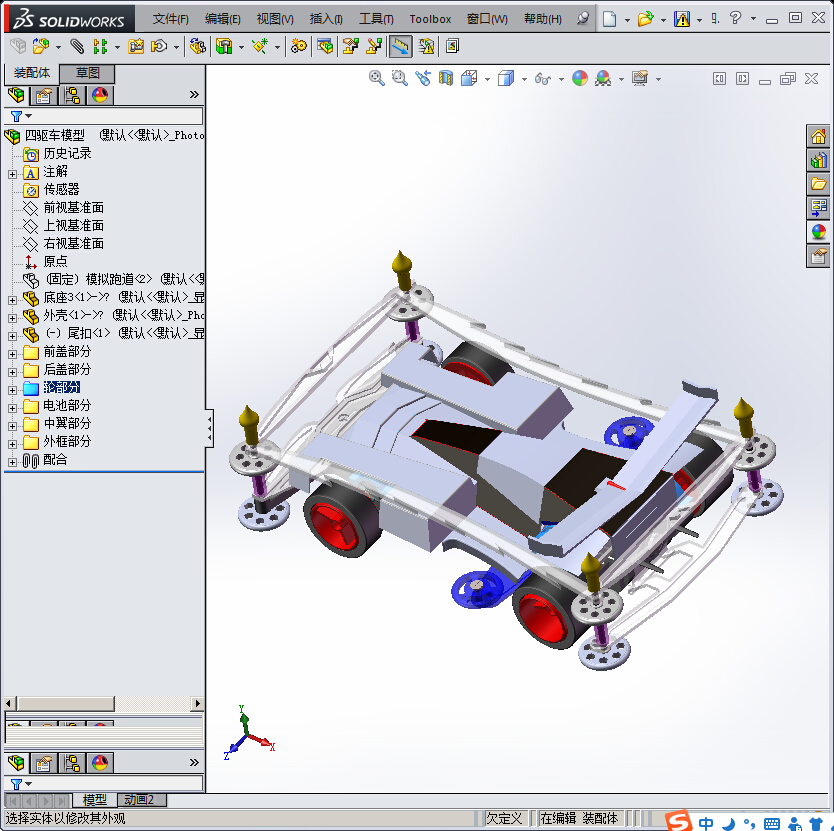Click DisplayManager color icon upper panel
Image resolution: width=834 pixels, height=831 pixels.
[x=100, y=96]
